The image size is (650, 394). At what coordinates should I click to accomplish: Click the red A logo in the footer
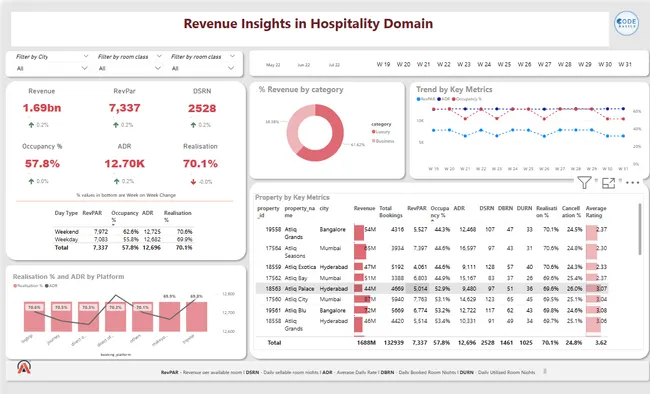[x=24, y=367]
